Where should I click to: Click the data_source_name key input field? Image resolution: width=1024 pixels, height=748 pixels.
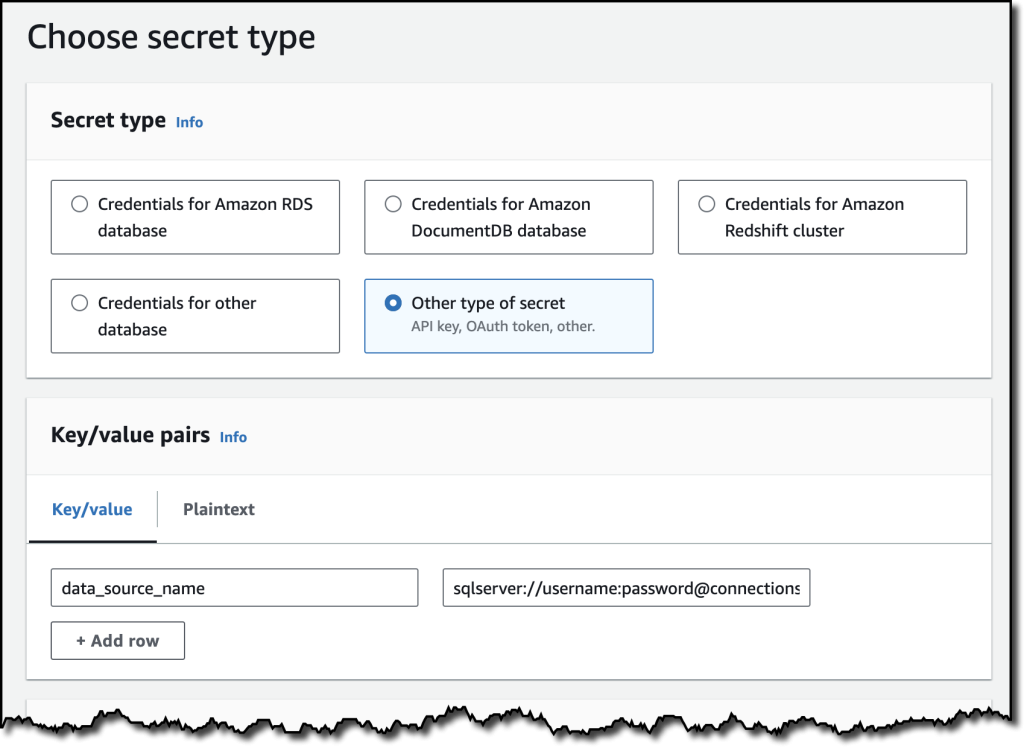coord(234,588)
